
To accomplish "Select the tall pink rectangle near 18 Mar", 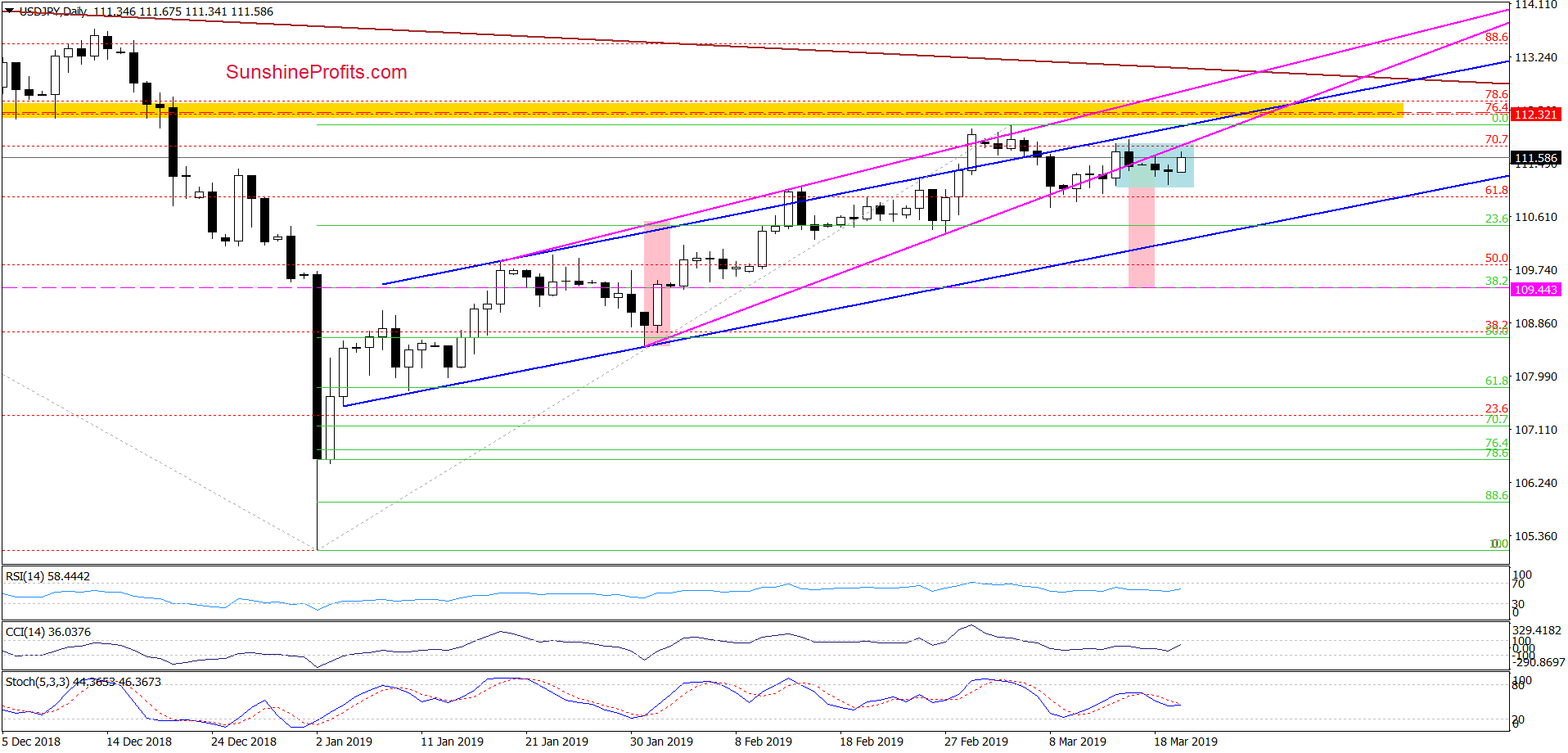I will coord(1142,237).
